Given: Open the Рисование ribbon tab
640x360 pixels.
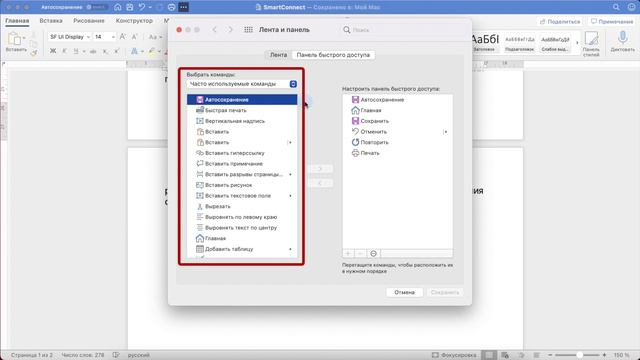Looking at the screenshot, I should pos(89,20).
